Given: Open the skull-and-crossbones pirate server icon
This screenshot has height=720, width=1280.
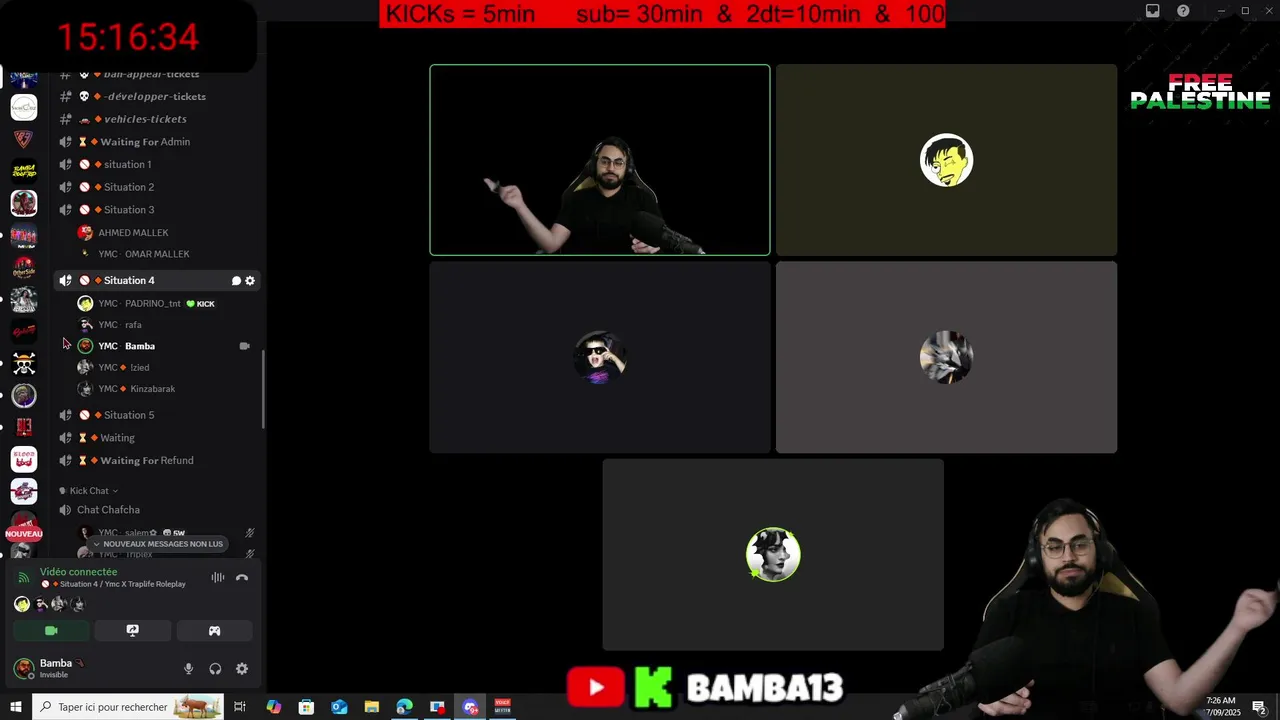Looking at the screenshot, I should [x=24, y=364].
